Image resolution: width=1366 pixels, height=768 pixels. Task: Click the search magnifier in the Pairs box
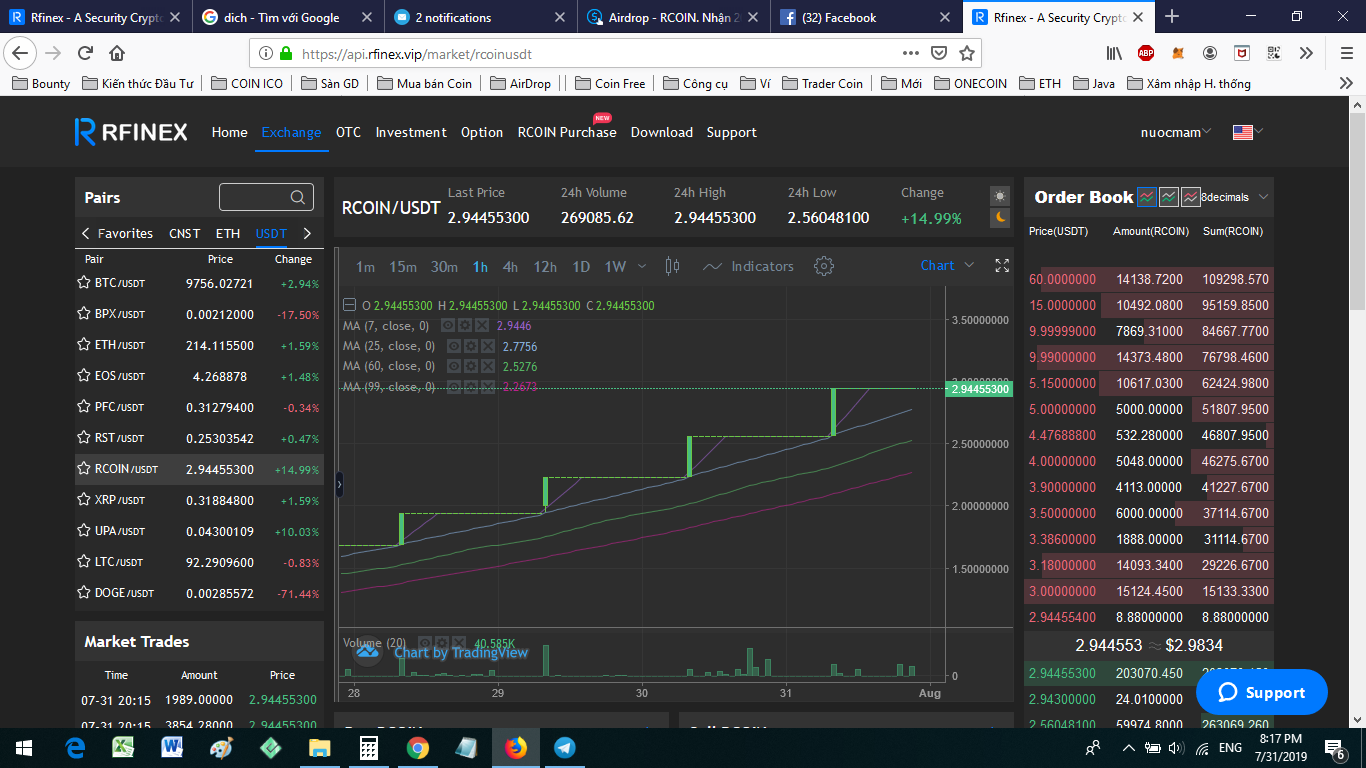pyautogui.click(x=298, y=198)
